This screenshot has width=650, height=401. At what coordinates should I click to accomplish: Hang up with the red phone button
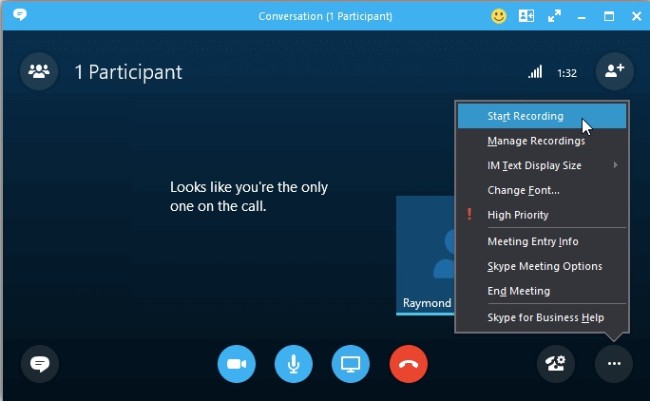(408, 364)
